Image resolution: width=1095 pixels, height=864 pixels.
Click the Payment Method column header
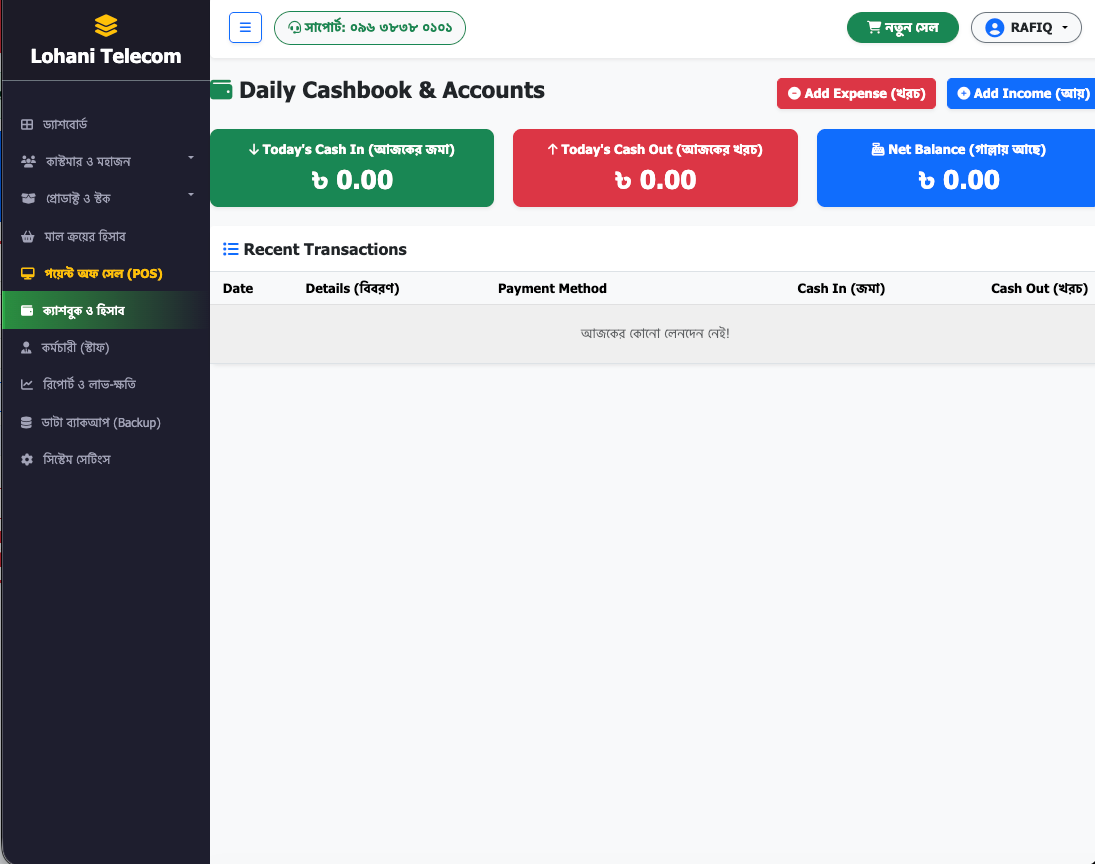pos(552,288)
